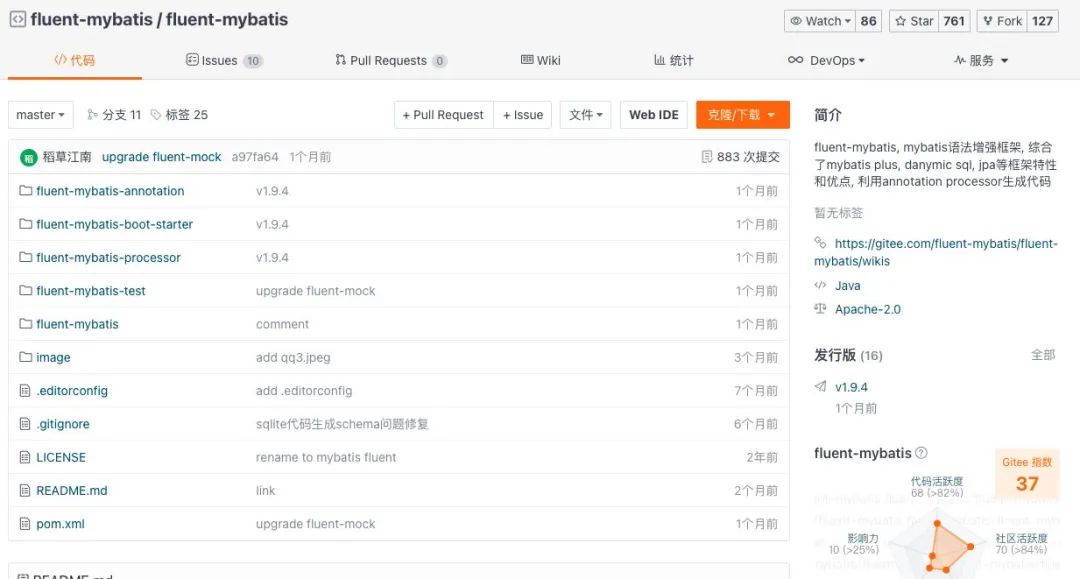Viewport: 1080px width, 579px height.
Task: Open the LICENSE file
Action: [x=61, y=457]
